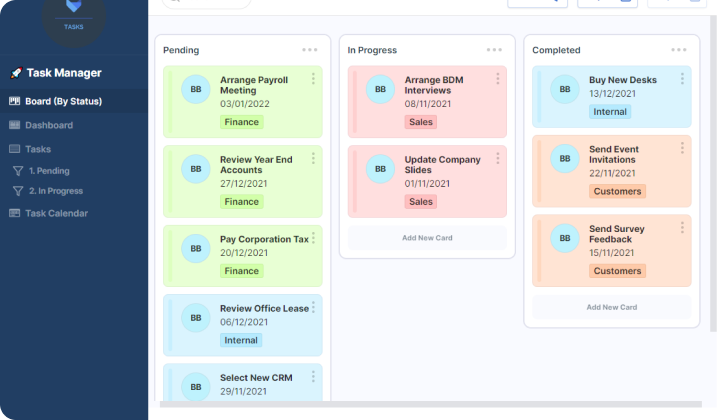Click the filter icon next to 1. Pending

17,171
